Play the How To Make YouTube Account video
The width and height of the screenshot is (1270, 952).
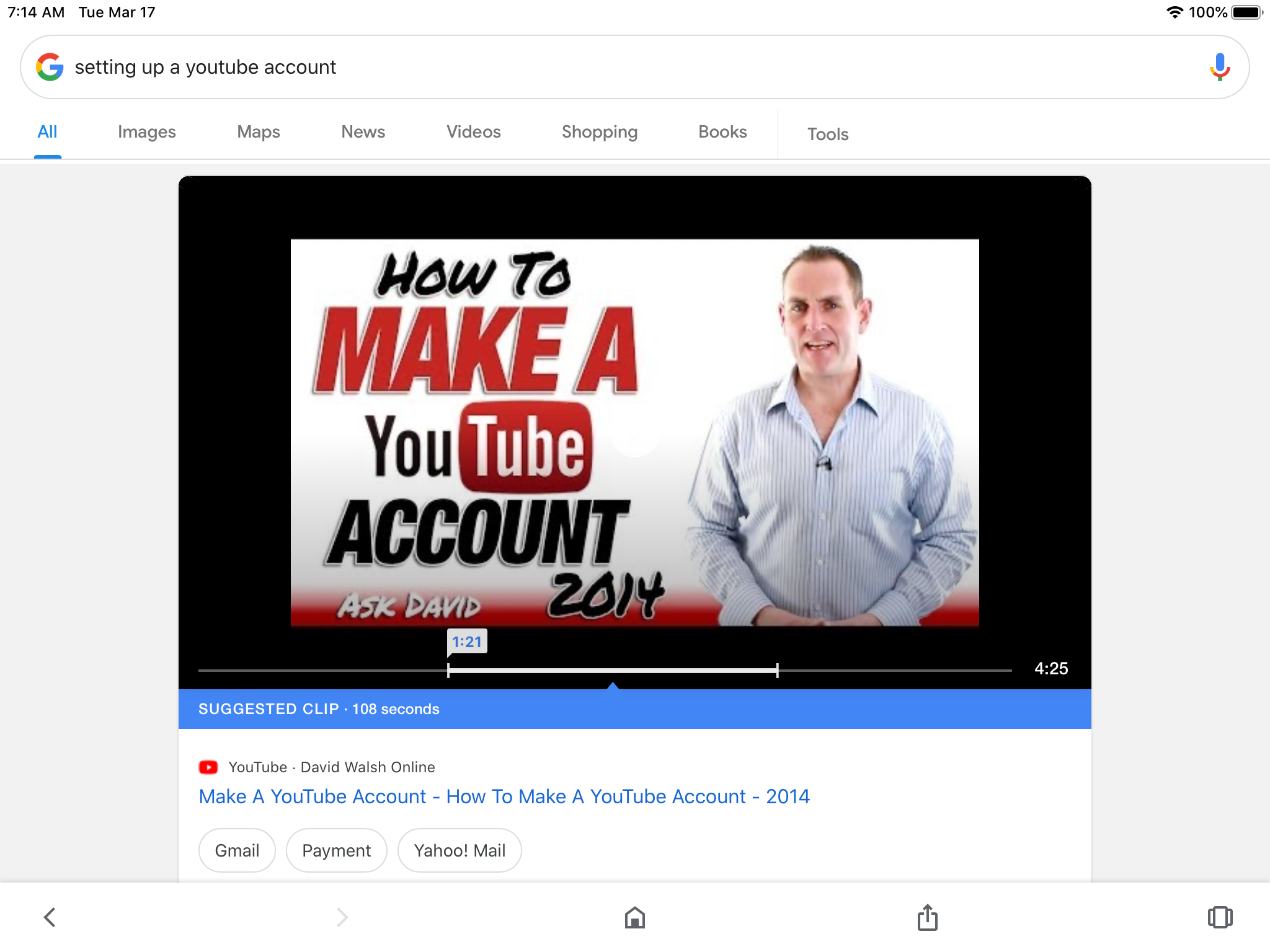pos(634,433)
